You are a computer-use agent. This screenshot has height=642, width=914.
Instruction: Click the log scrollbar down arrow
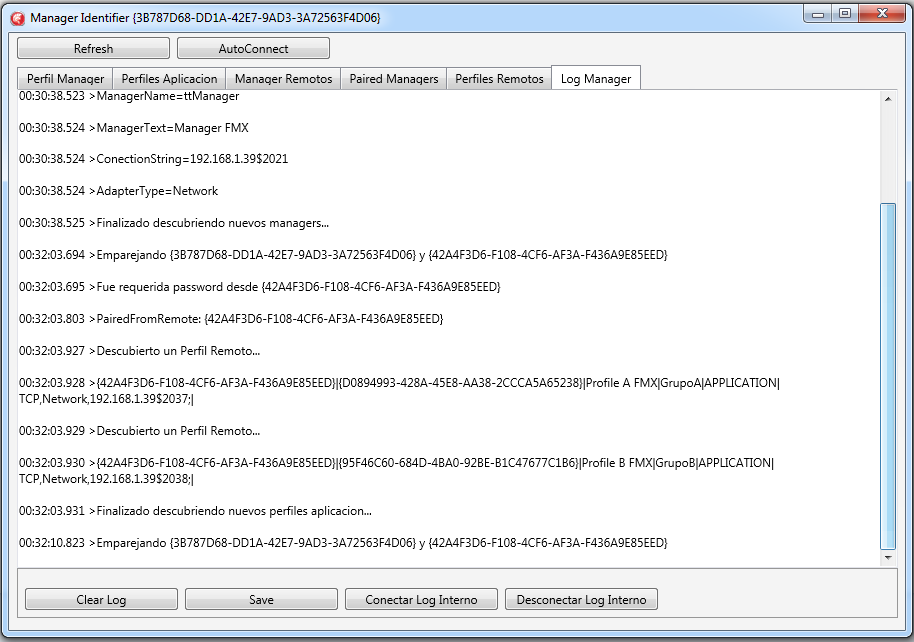[x=887, y=558]
